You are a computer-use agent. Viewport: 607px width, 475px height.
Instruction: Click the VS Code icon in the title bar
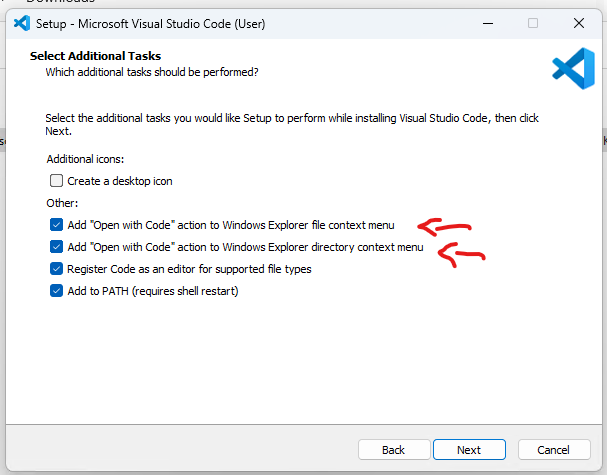click(x=20, y=22)
